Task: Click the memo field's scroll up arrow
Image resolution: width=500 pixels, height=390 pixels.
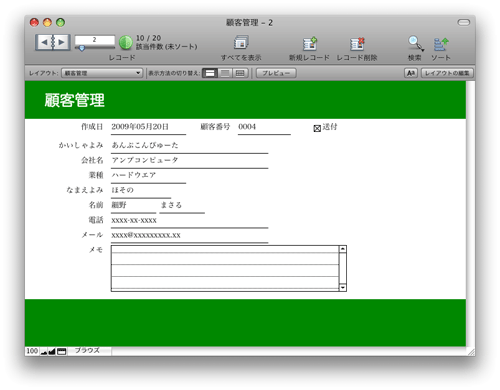Action: 343,249
